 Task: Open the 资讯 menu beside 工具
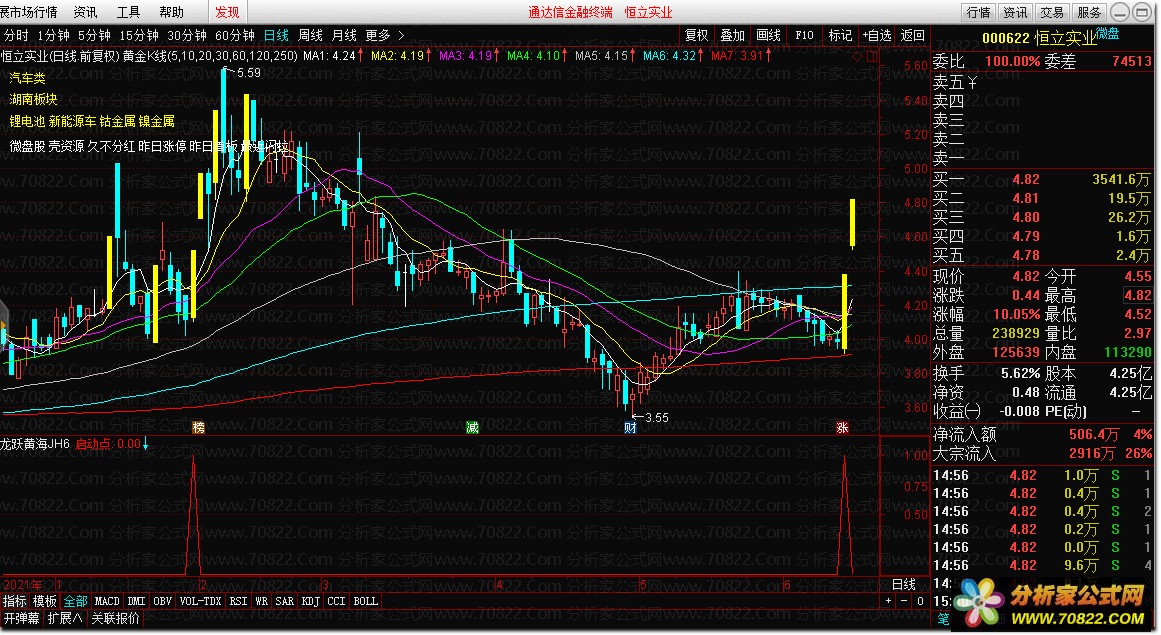[x=85, y=13]
